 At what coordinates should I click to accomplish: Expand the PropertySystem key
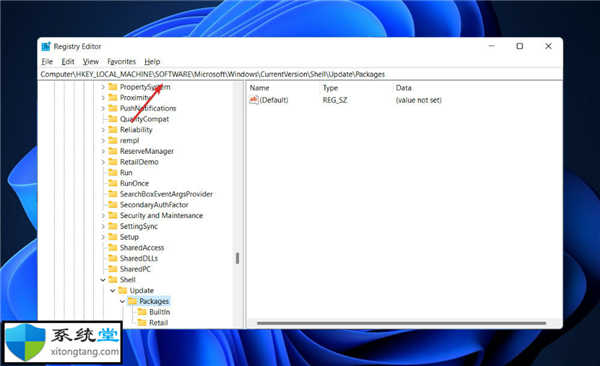coord(103,87)
